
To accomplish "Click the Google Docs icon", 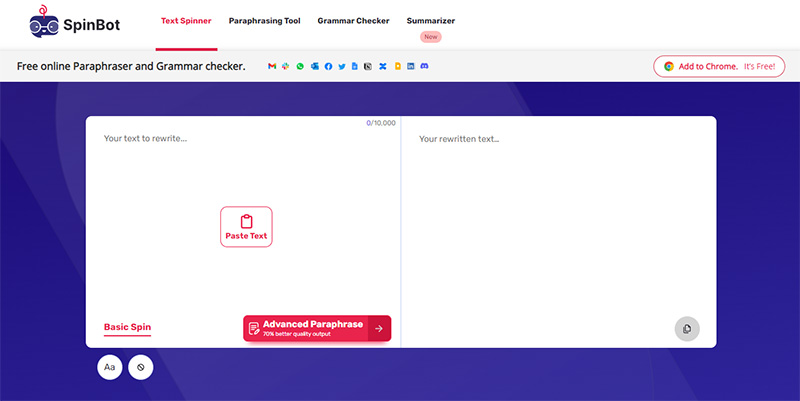I will tap(355, 66).
